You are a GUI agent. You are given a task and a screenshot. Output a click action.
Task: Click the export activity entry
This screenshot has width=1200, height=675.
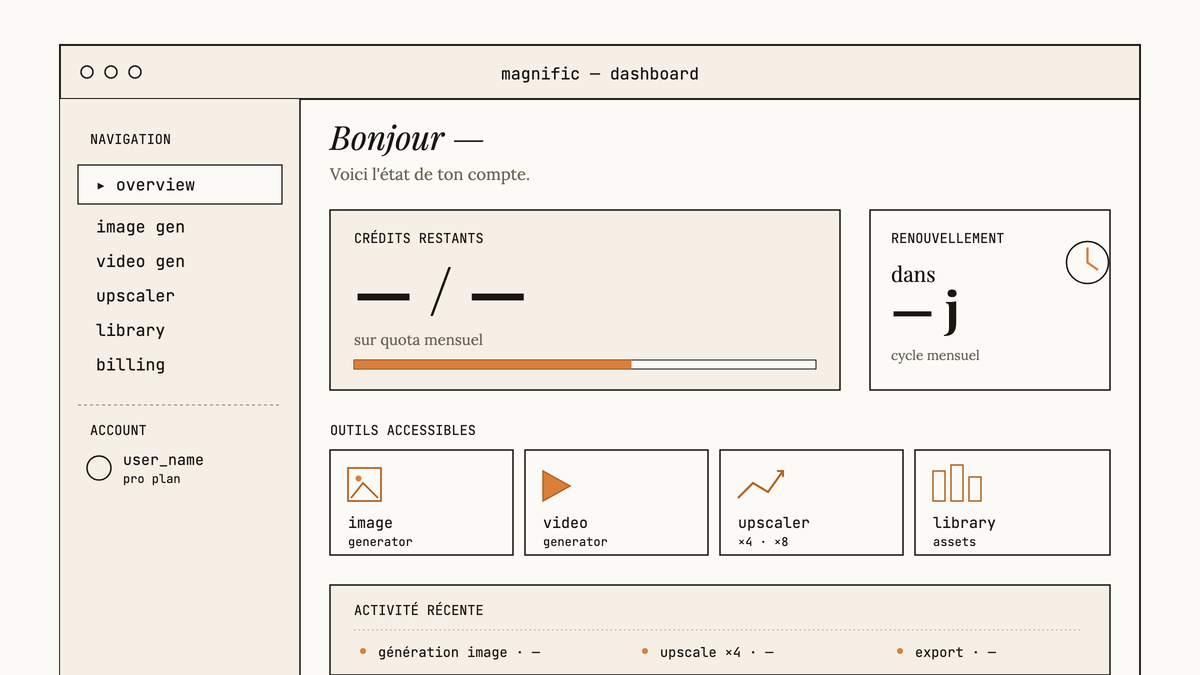pyautogui.click(x=947, y=652)
